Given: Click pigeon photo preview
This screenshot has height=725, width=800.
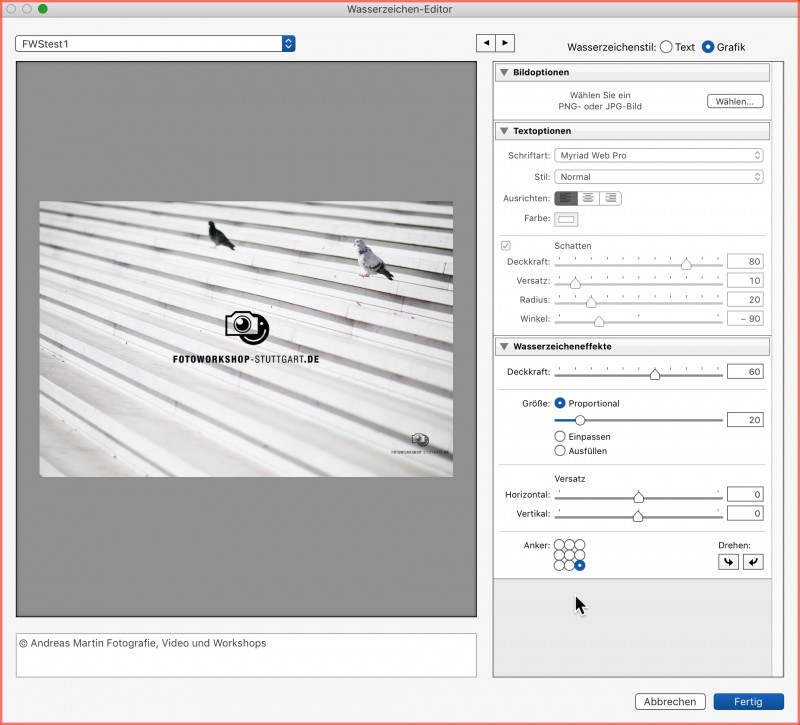Looking at the screenshot, I should tap(246, 339).
